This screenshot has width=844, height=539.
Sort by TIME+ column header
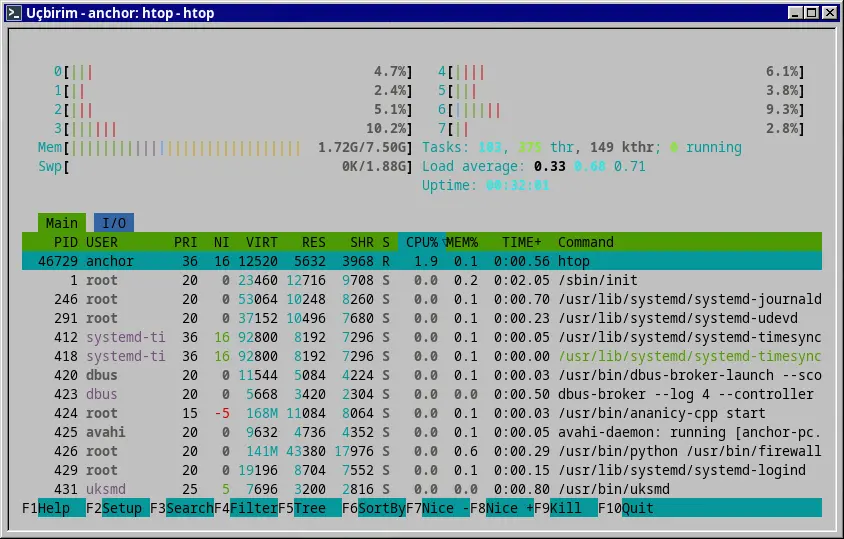tap(522, 242)
